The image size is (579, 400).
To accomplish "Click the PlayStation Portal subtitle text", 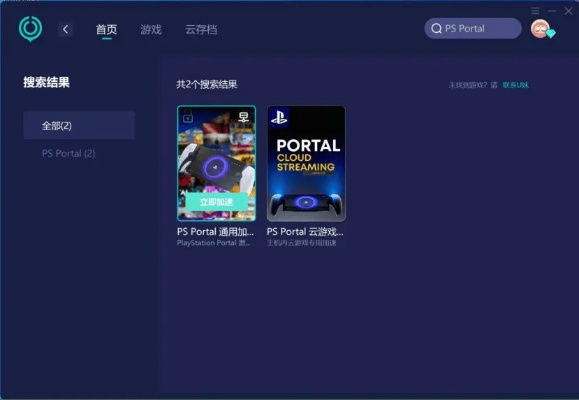I will click(x=213, y=243).
